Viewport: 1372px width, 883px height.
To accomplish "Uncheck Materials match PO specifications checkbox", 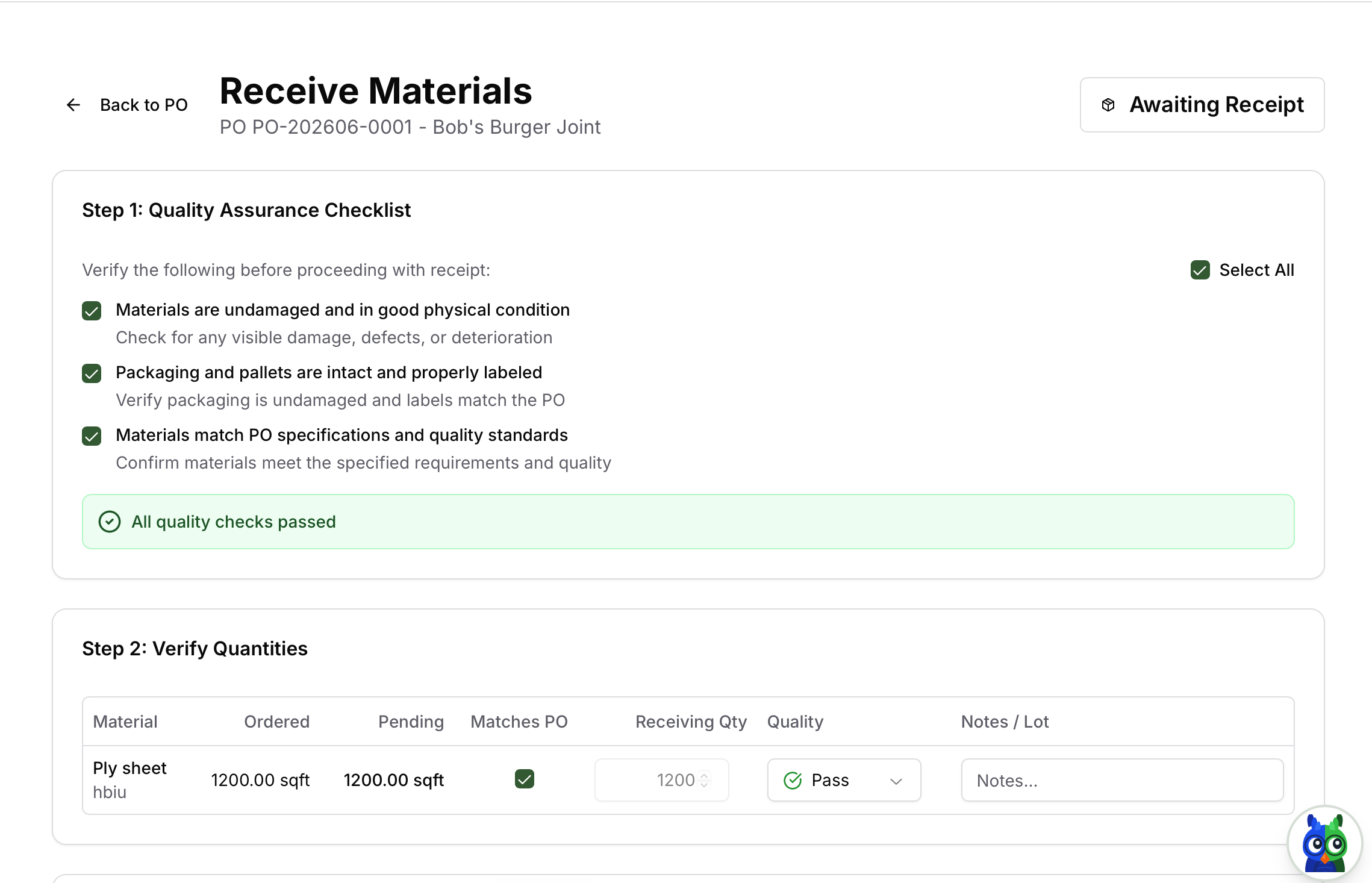I will 92,436.
